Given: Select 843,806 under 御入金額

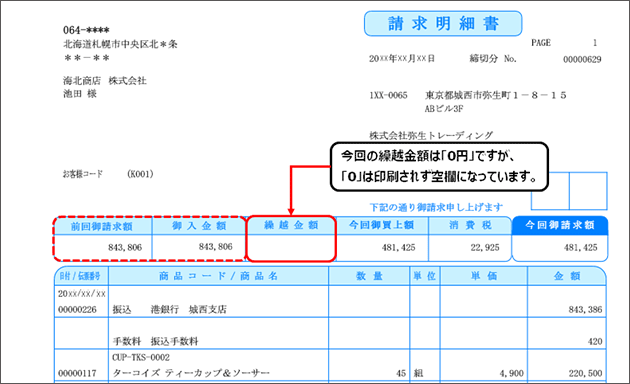Looking at the screenshot, I should pyautogui.click(x=216, y=247).
